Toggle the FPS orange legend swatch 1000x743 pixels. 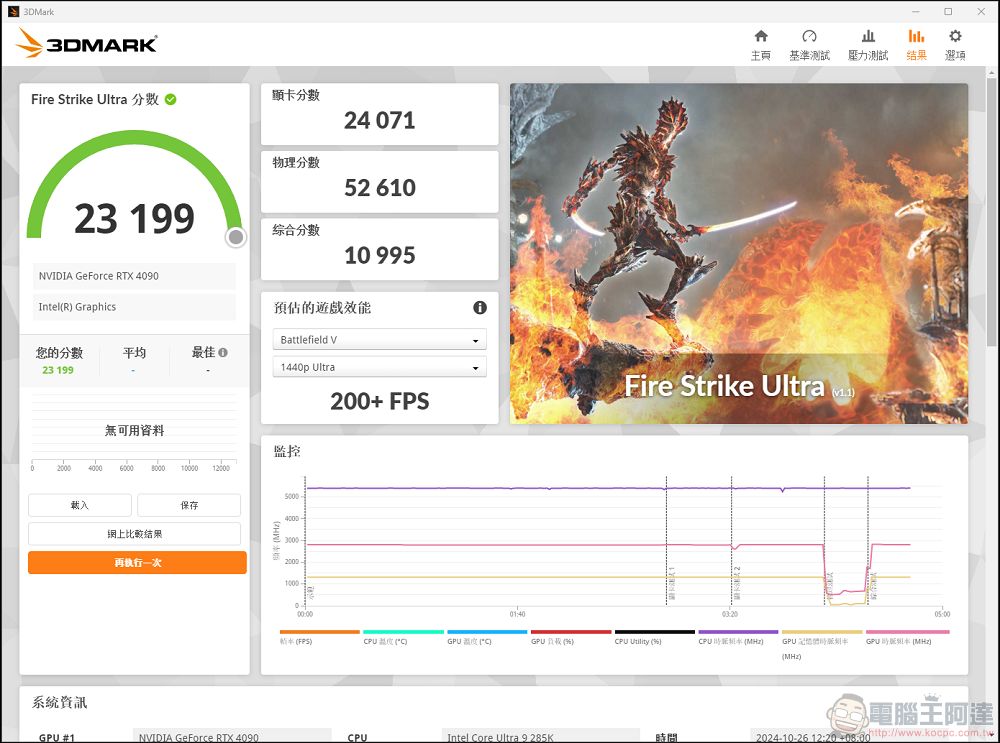point(320,632)
